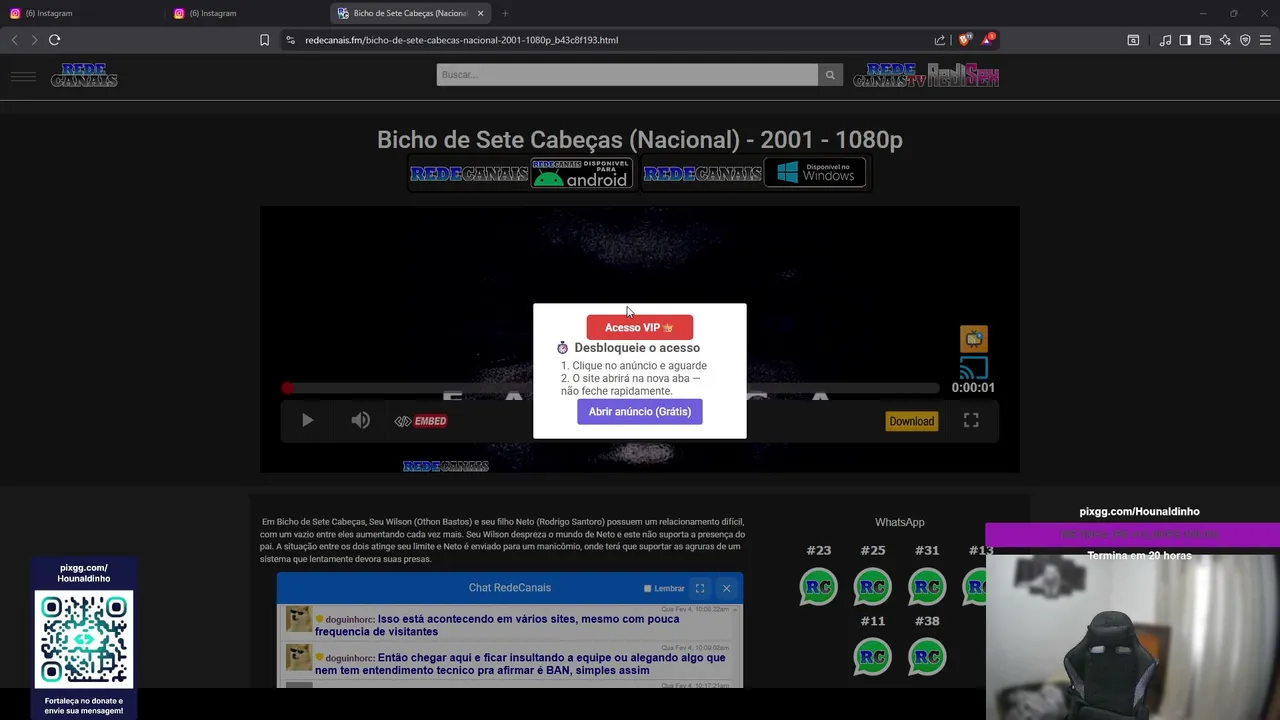This screenshot has width=1280, height=720.
Task: Click the video progress seek bar
Action: click(612, 388)
